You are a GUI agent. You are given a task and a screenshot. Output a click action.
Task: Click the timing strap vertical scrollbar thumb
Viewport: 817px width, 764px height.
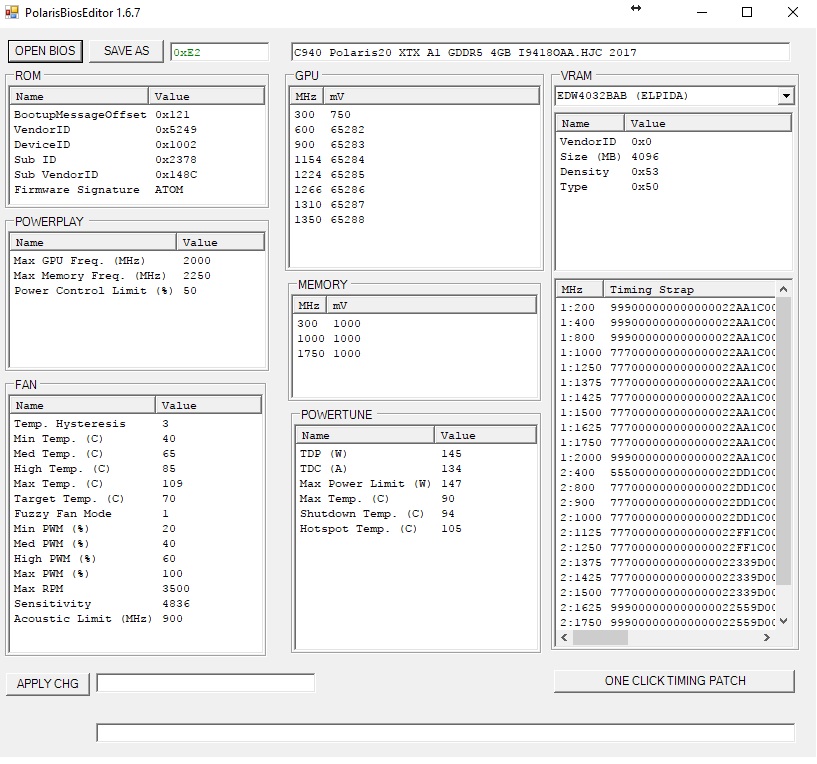[783, 441]
